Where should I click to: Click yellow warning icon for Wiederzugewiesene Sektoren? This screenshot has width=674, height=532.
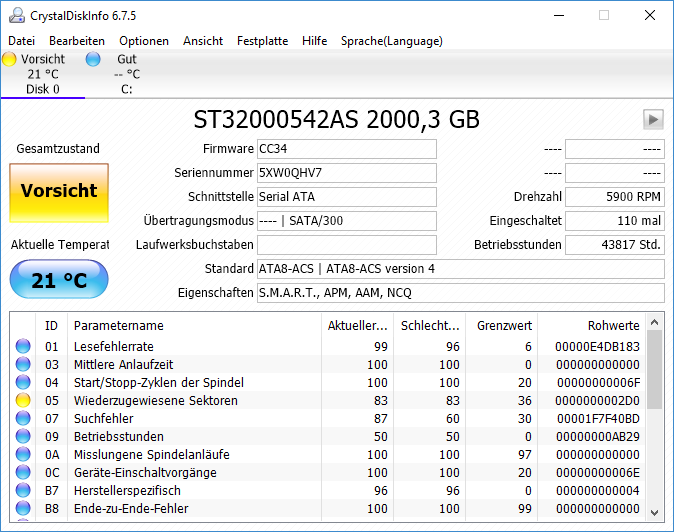pyautogui.click(x=23, y=401)
